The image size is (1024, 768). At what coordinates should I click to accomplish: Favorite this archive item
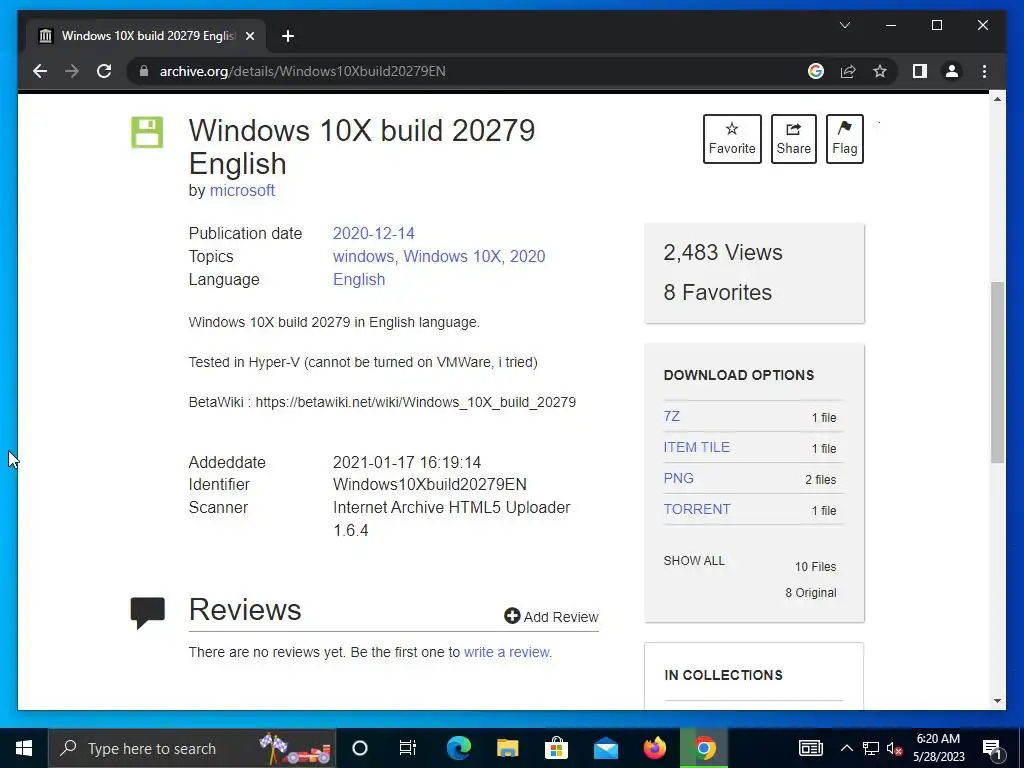click(732, 138)
